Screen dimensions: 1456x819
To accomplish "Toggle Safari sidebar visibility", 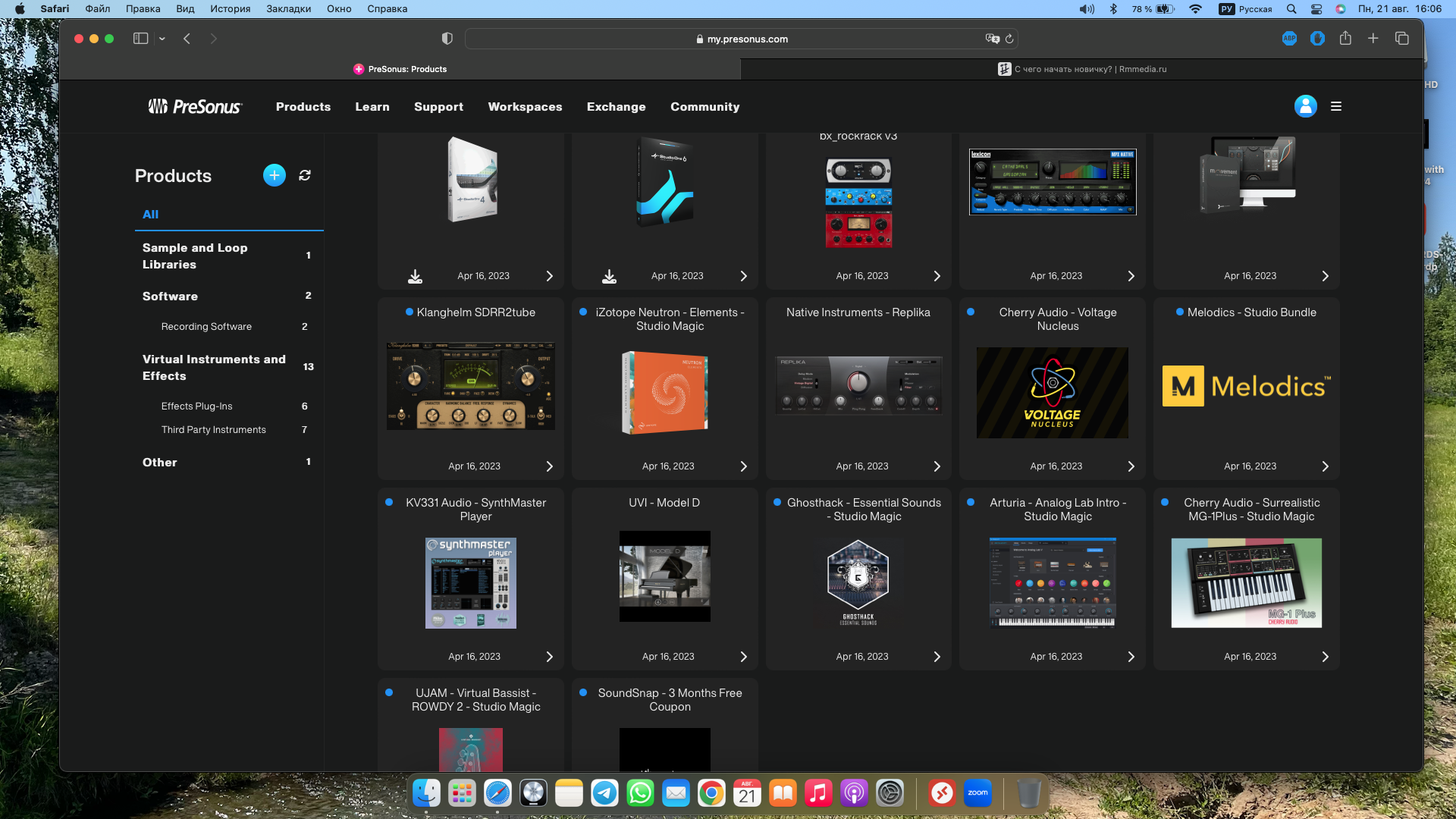I will click(140, 38).
